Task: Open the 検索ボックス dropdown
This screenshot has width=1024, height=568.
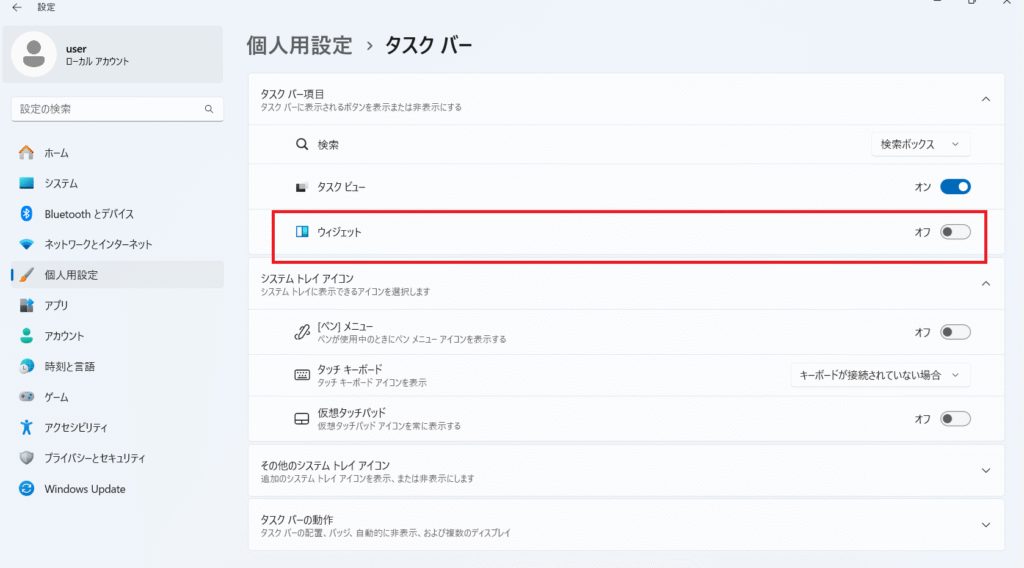Action: pyautogui.click(x=920, y=145)
